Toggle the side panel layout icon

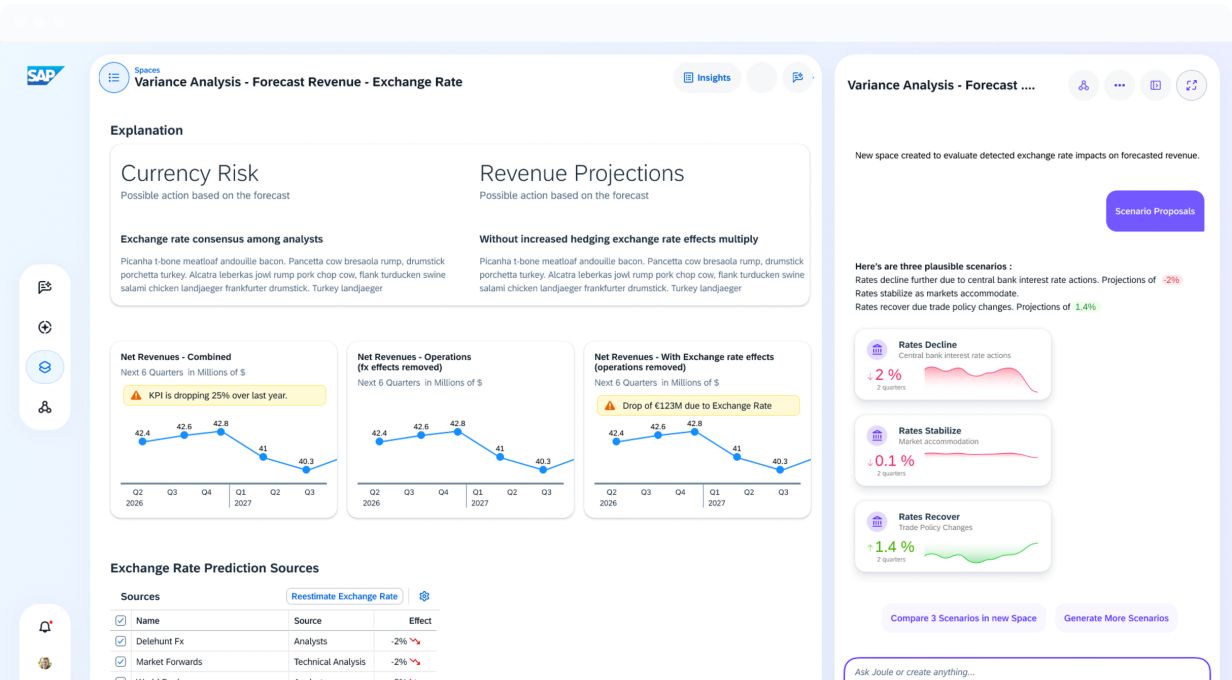click(1155, 85)
